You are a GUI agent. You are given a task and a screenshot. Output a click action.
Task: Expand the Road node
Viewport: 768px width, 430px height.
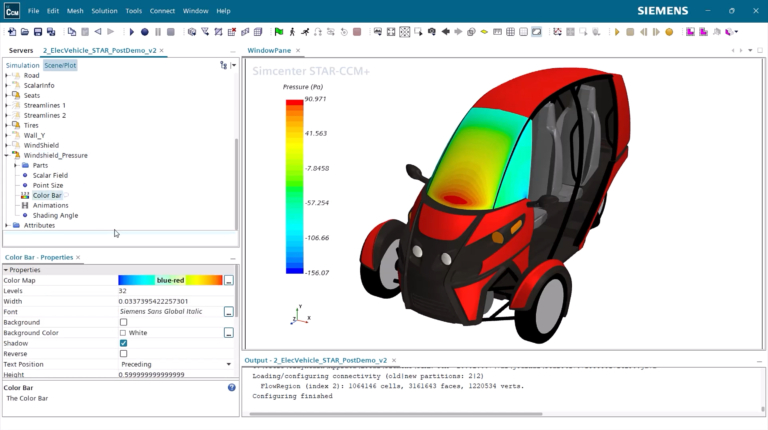7,75
